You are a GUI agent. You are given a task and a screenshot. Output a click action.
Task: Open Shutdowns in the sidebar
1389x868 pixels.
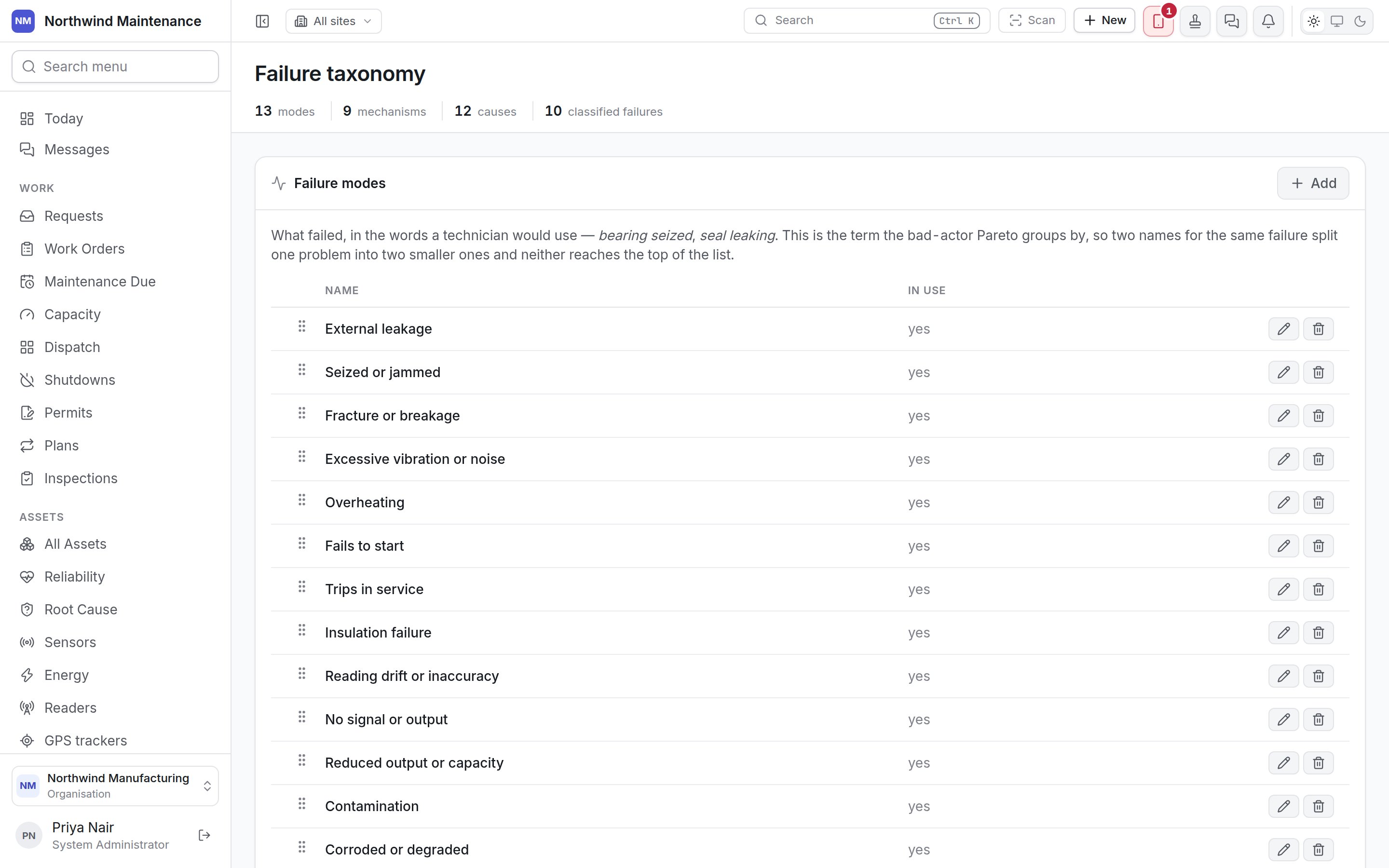click(x=115, y=380)
